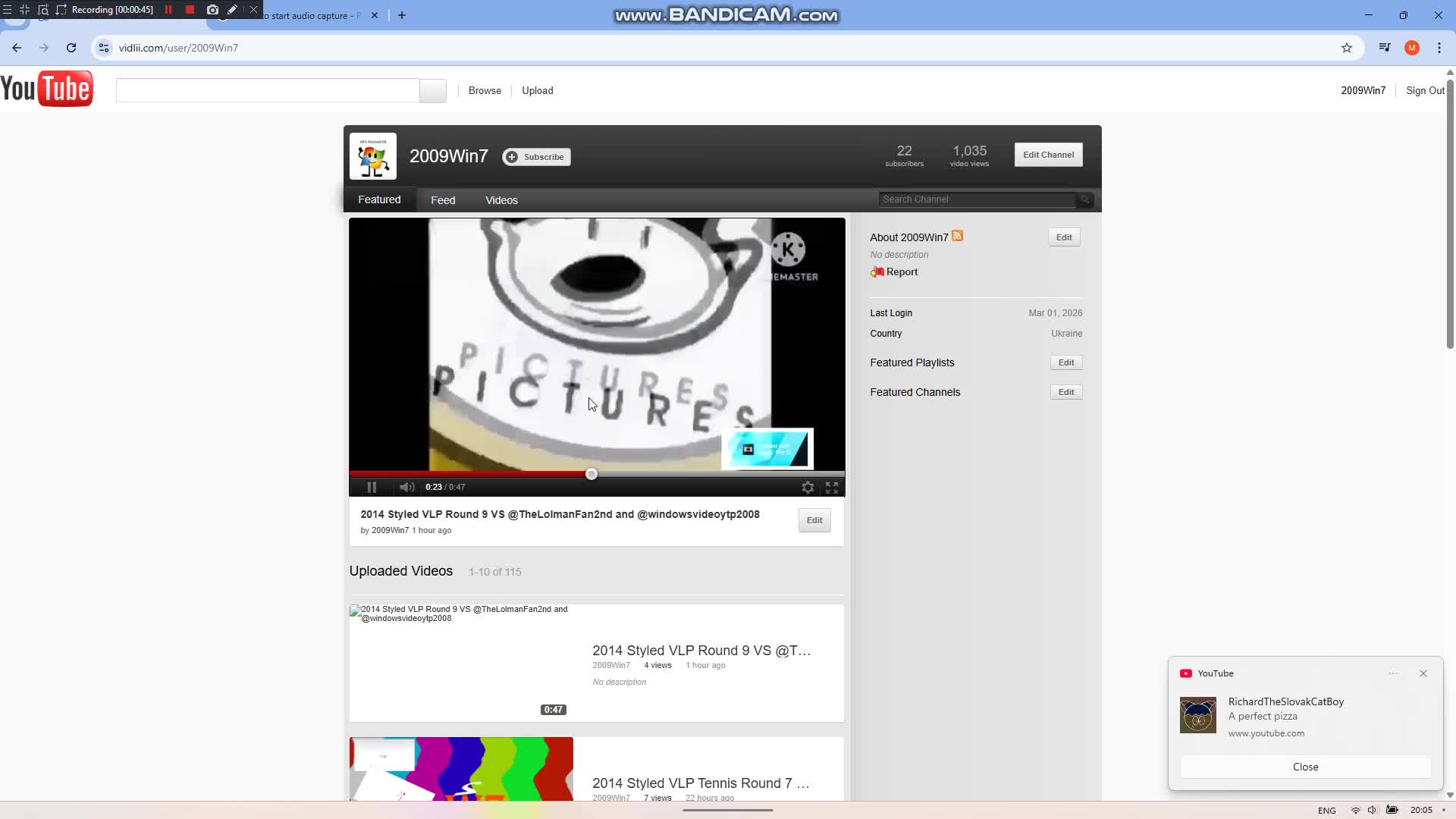The image size is (1456, 819).
Task: Stop the Bandicam recording
Action: pos(190,10)
